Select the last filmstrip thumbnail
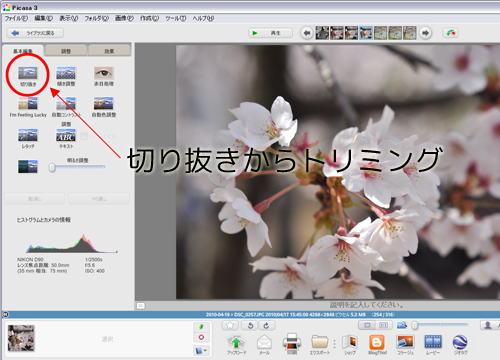 [x=410, y=33]
